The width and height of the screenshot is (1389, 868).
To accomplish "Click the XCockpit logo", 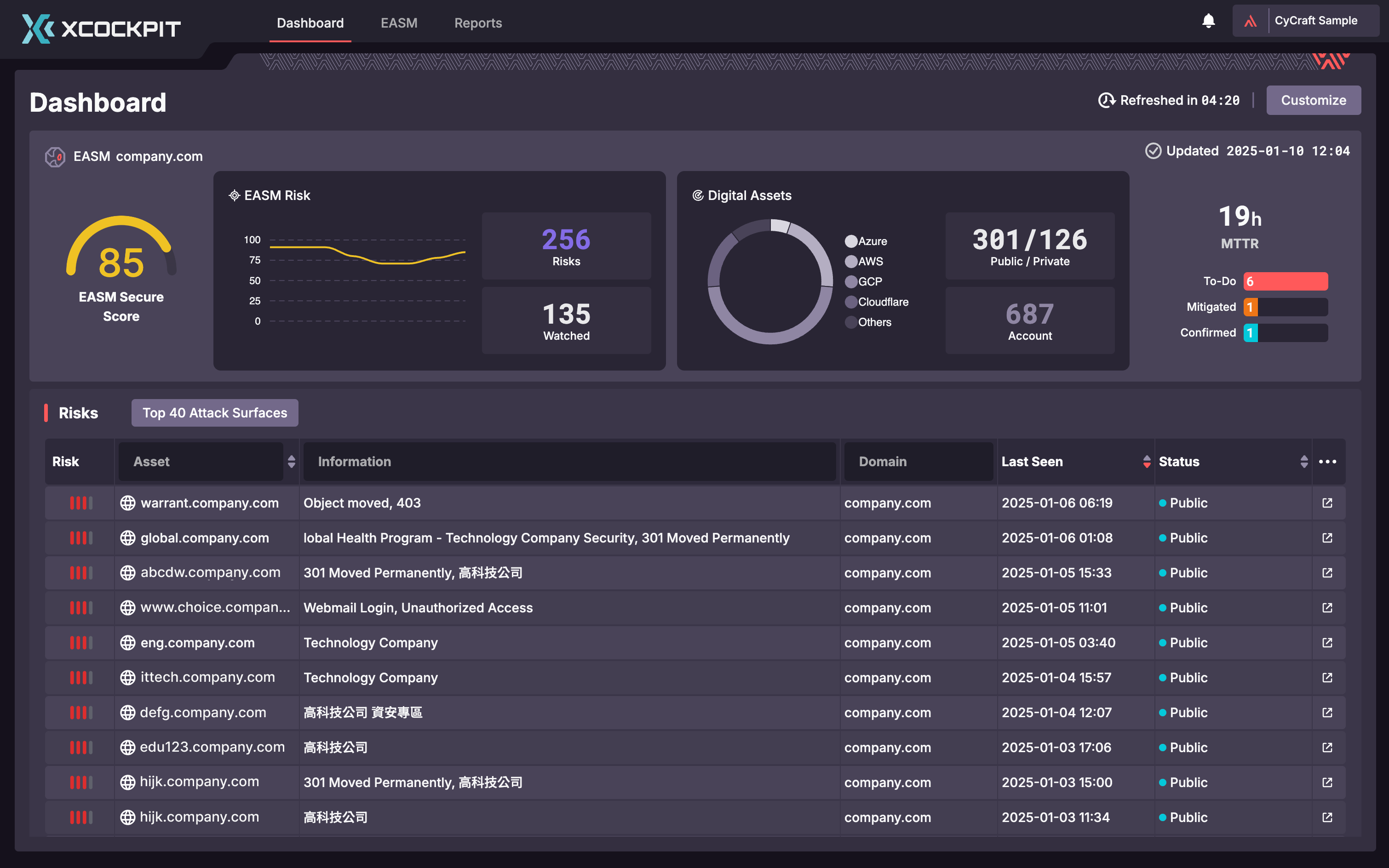I will tap(101, 28).
